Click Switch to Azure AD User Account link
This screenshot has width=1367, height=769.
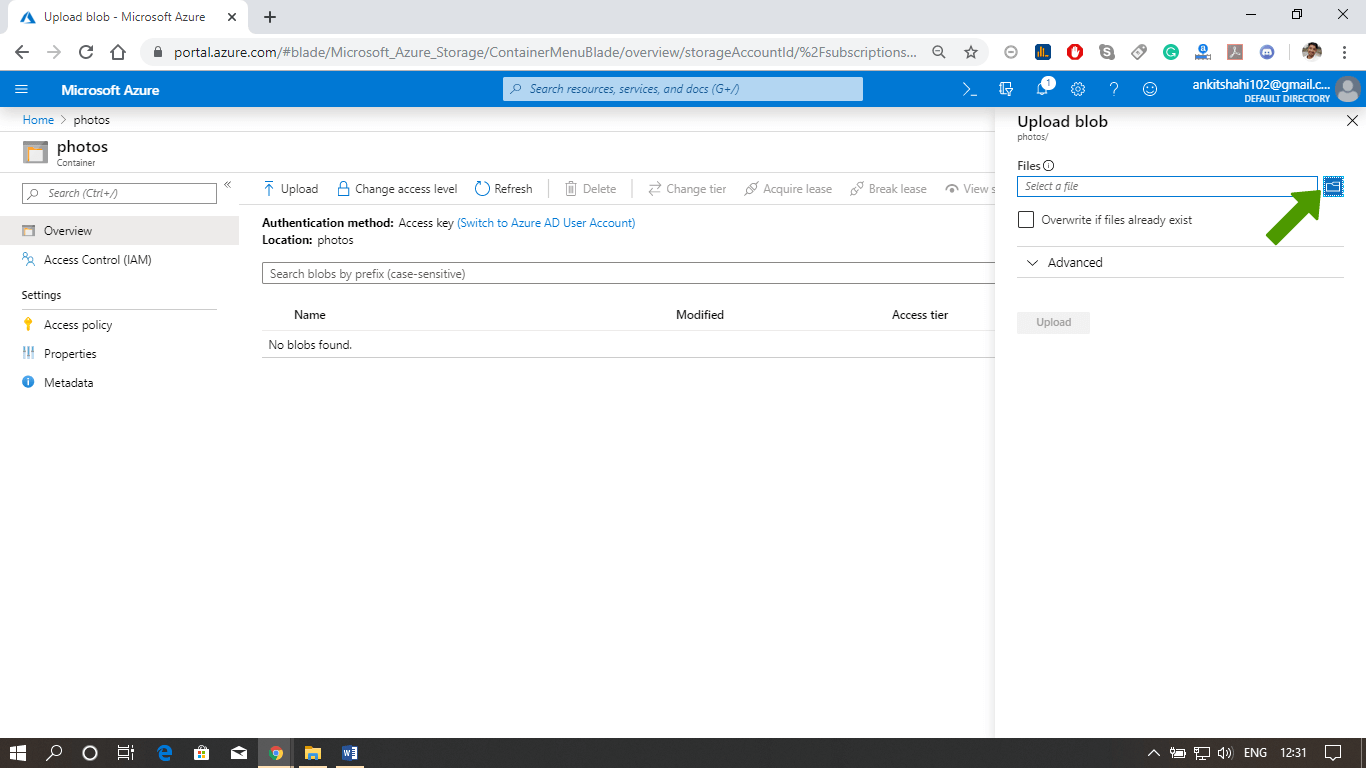546,223
